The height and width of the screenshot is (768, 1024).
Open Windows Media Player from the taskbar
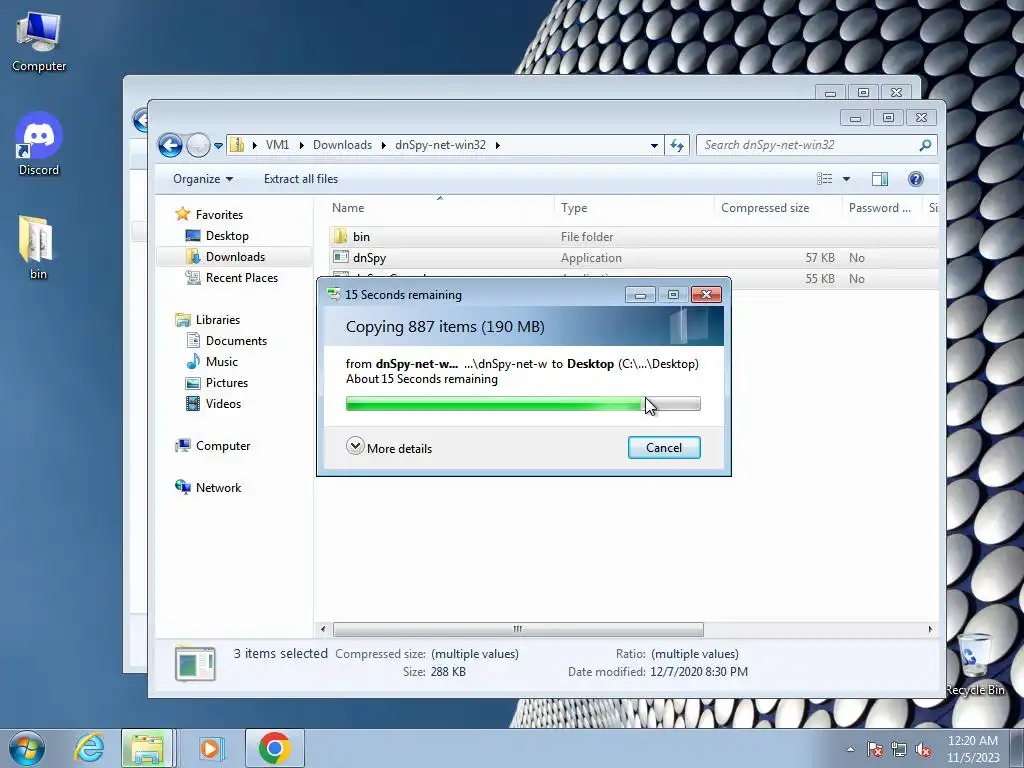[210, 748]
